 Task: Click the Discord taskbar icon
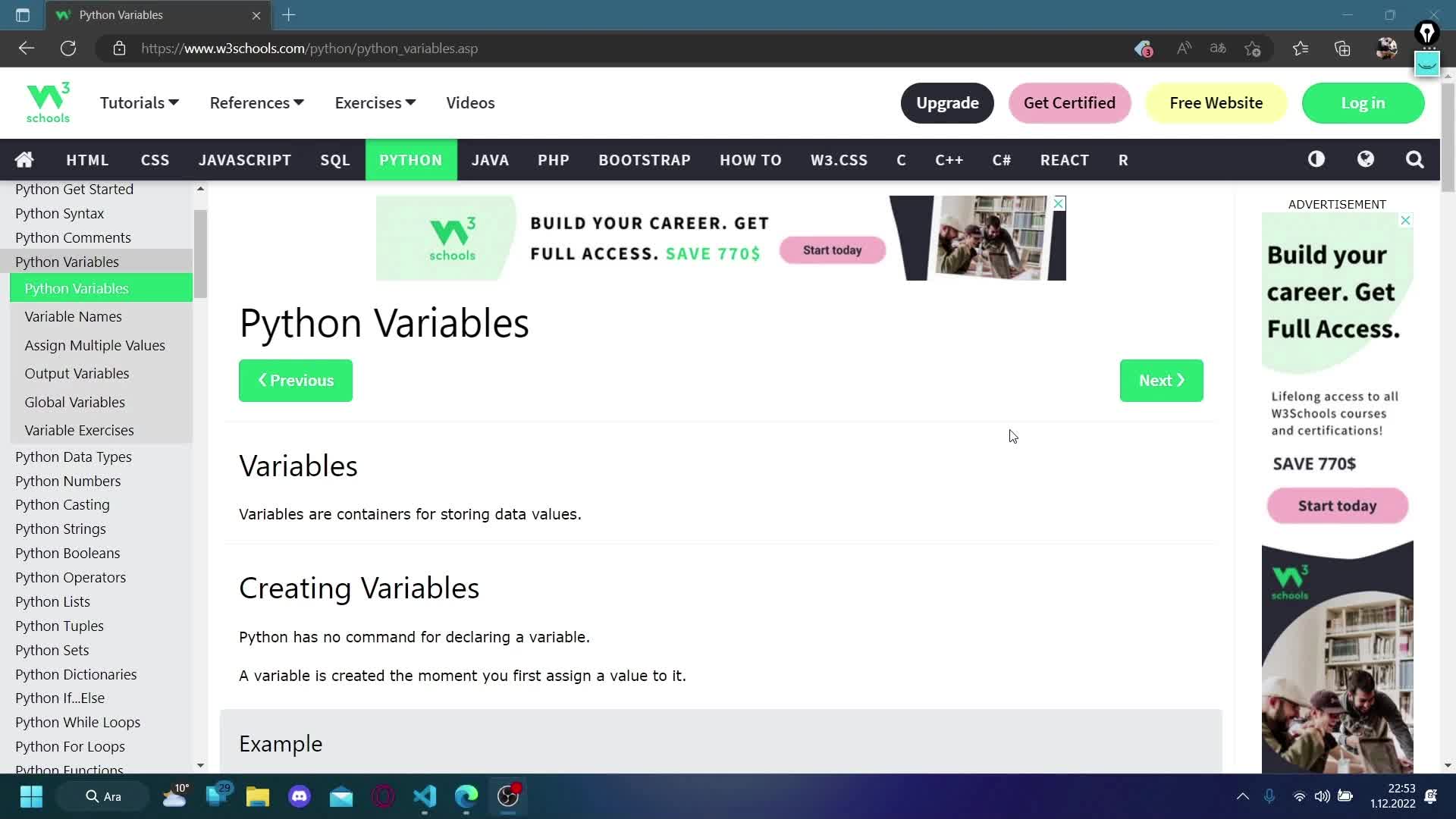[300, 796]
